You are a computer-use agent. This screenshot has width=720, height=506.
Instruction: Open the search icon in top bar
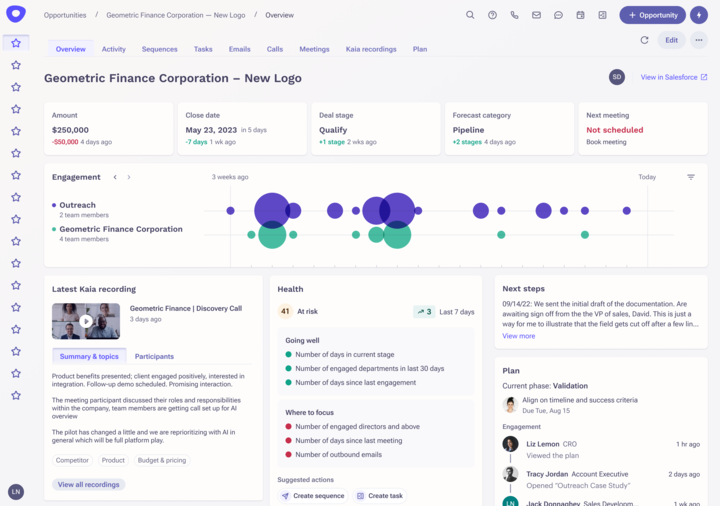click(470, 15)
